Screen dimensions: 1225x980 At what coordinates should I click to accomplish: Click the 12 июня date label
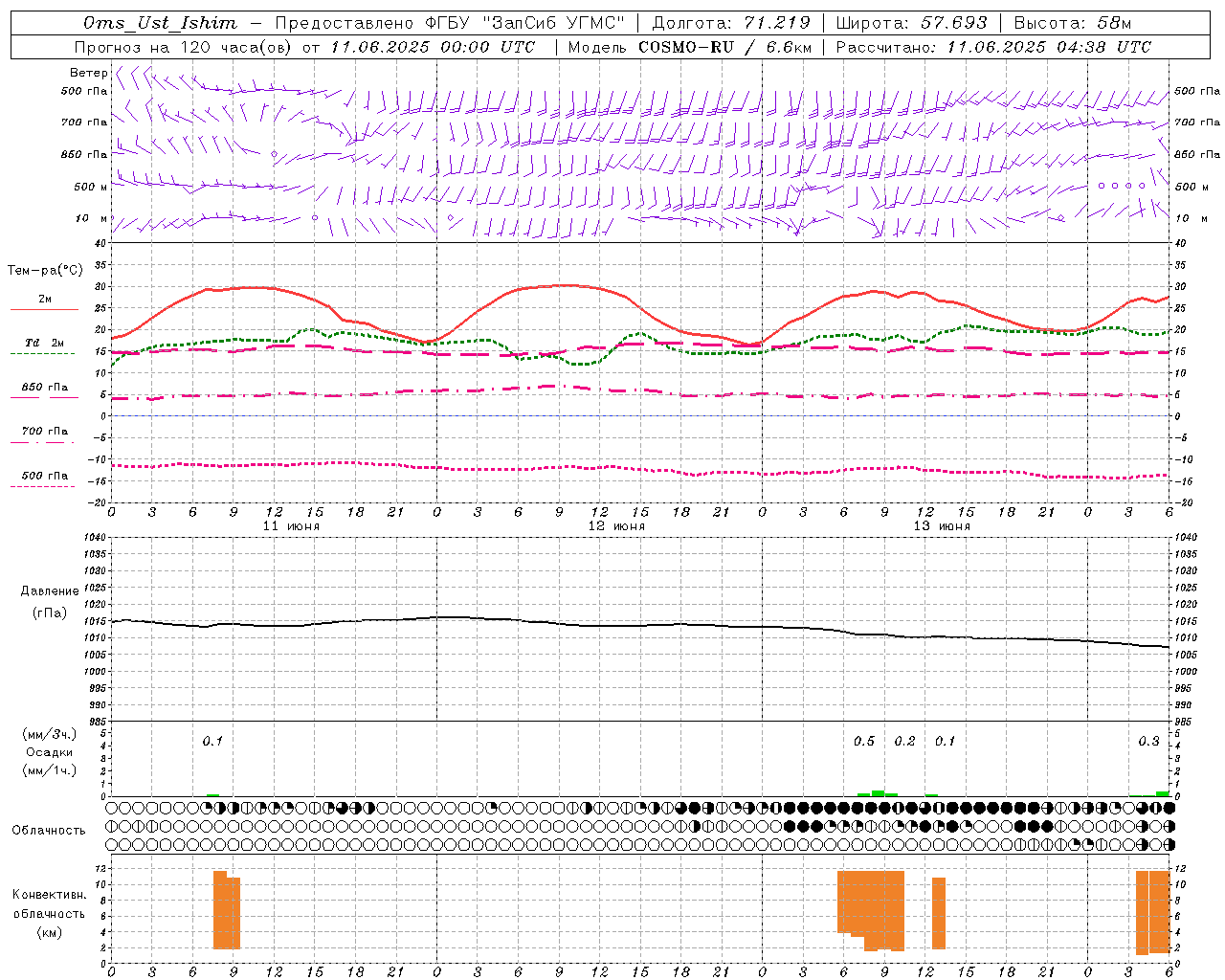pos(616,526)
